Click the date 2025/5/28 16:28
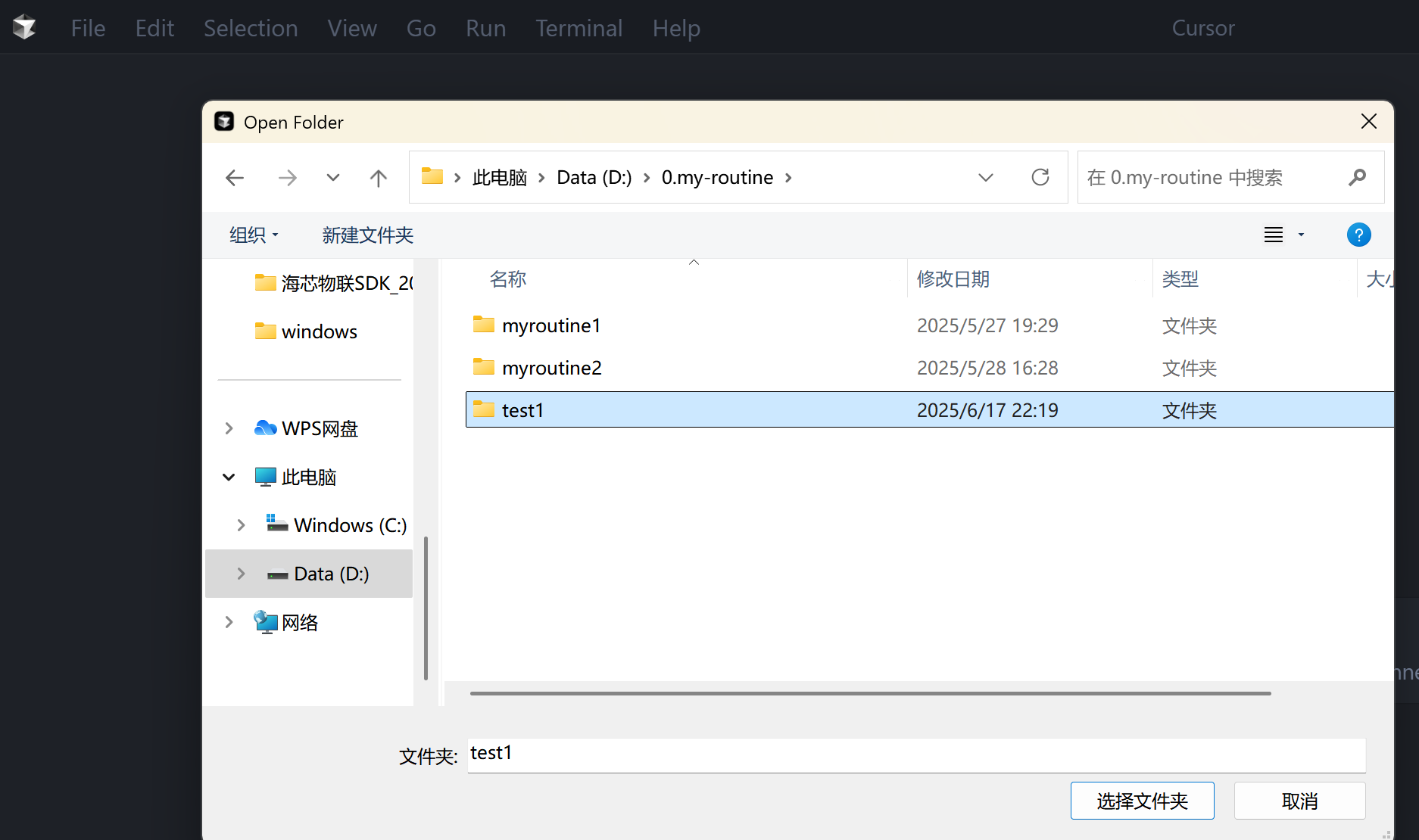Screen dimensions: 1419x840 coord(987,368)
